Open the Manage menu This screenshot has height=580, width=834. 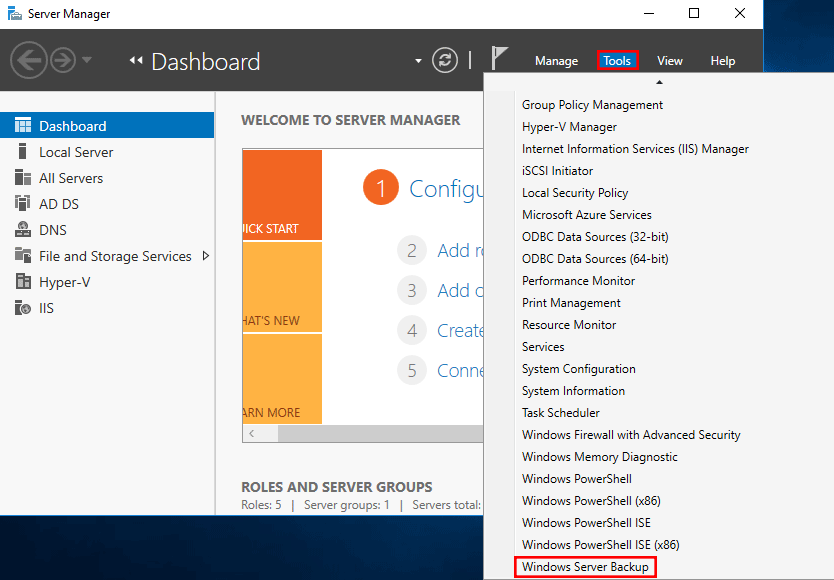click(556, 61)
